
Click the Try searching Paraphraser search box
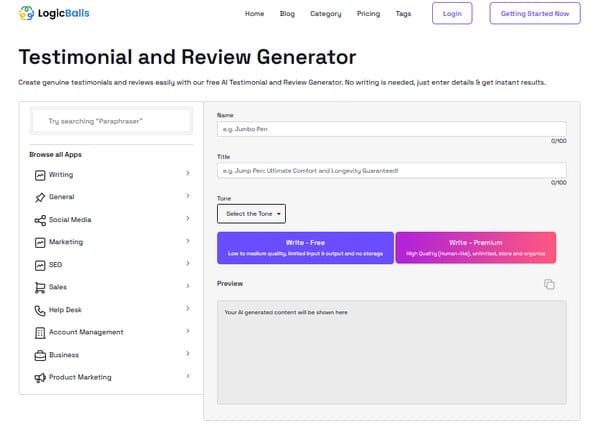point(111,121)
